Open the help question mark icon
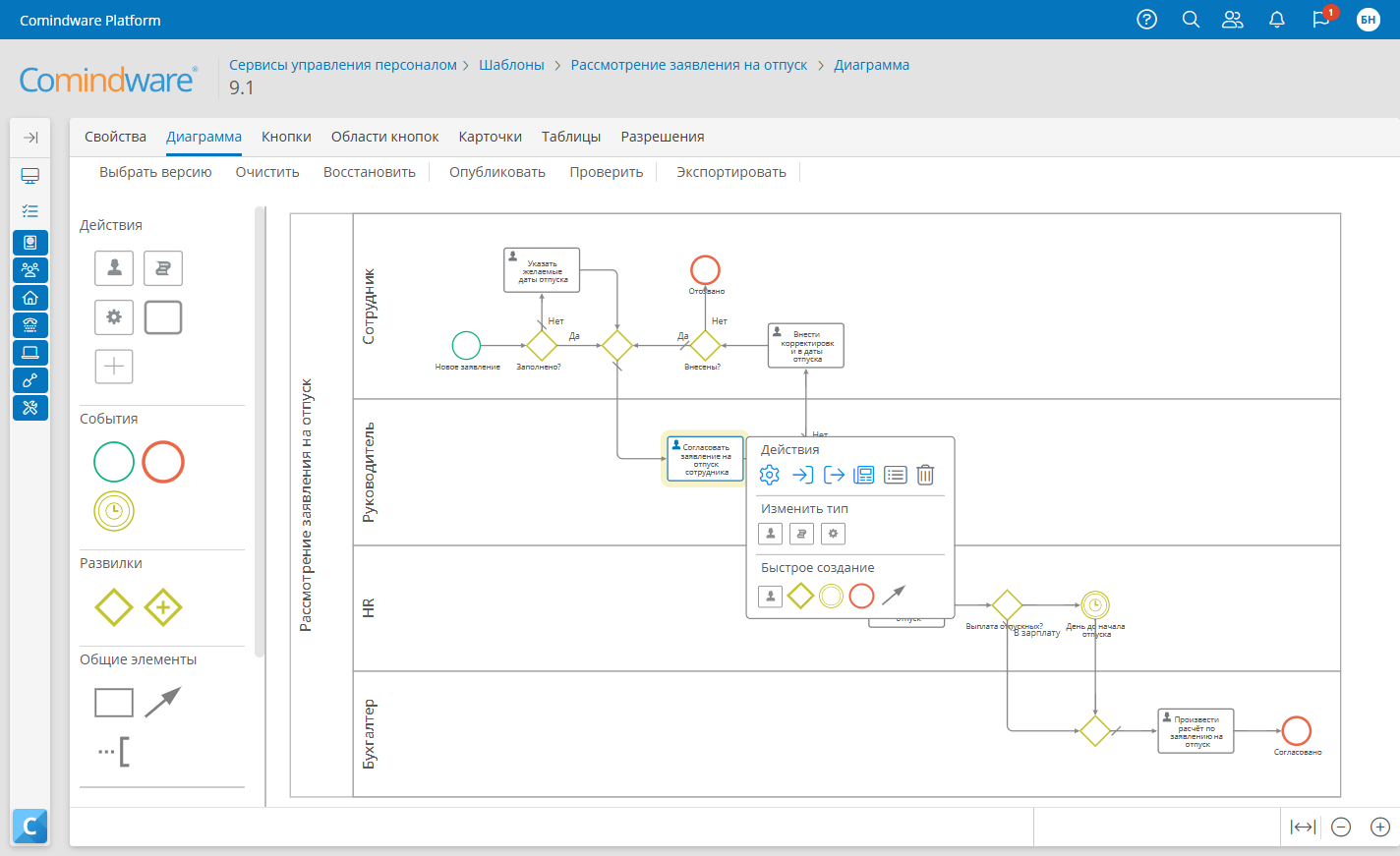The width and height of the screenshot is (1400, 856). coord(1146,20)
